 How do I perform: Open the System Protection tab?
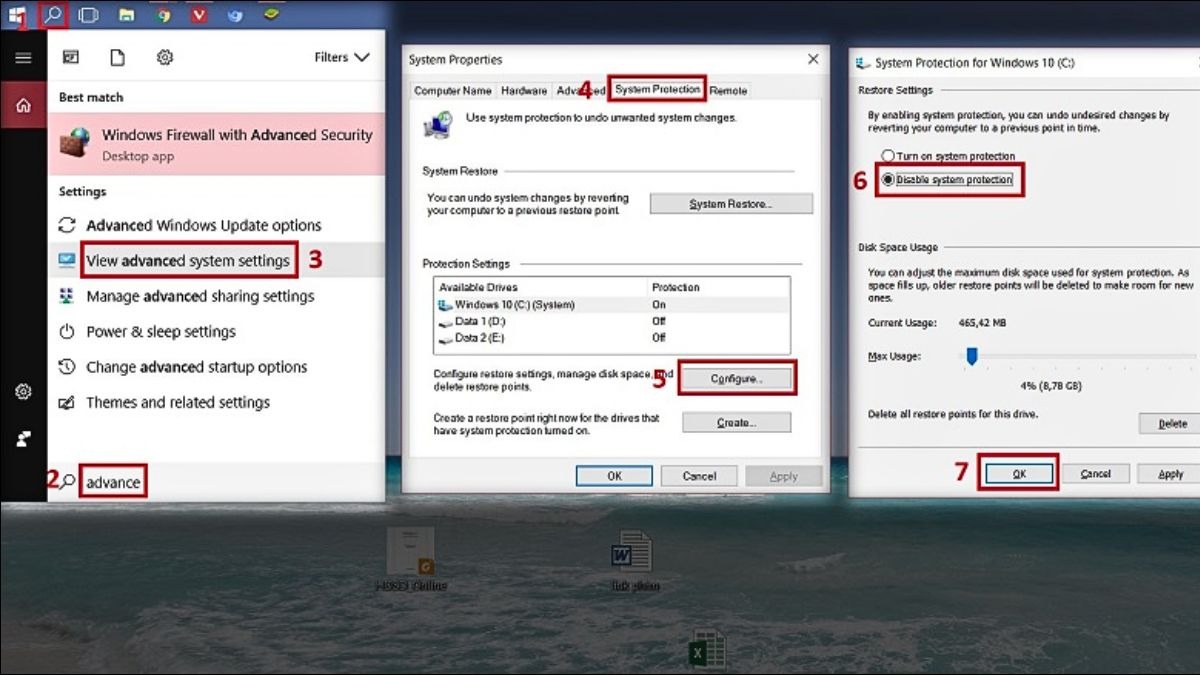coord(657,89)
